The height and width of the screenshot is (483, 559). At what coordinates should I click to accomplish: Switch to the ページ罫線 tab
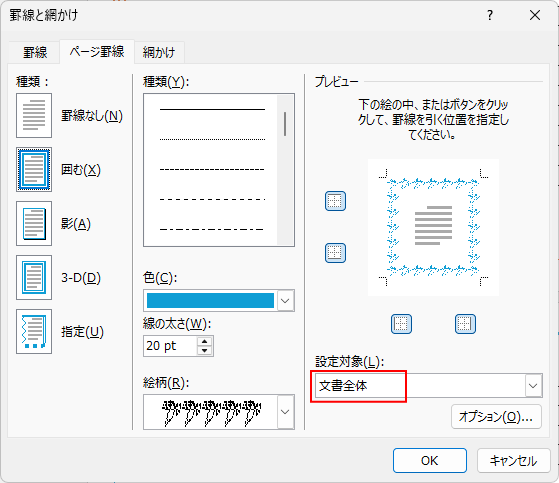click(97, 52)
